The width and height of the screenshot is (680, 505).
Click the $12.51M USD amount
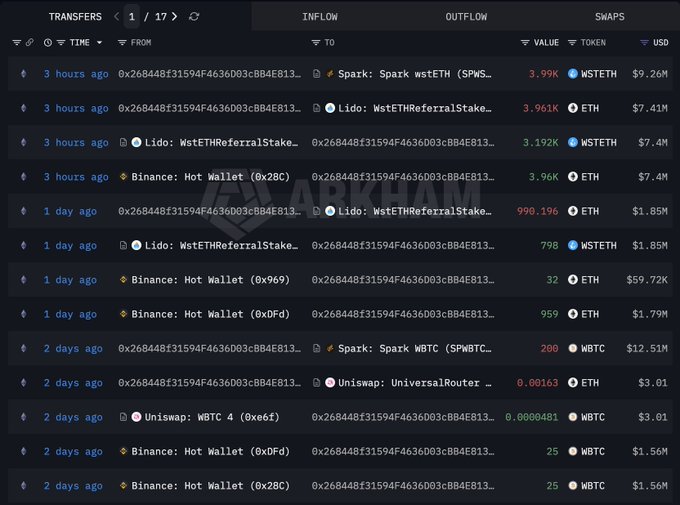coord(647,348)
